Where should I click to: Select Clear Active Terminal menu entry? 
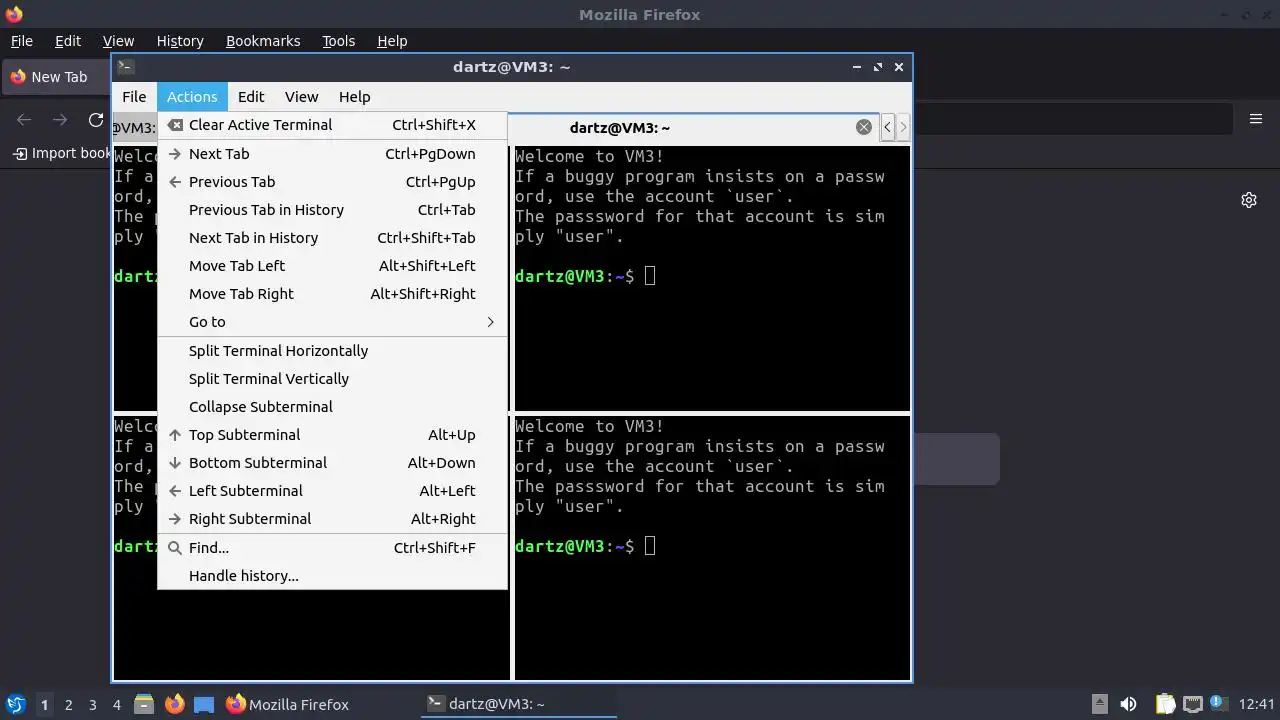pos(332,125)
